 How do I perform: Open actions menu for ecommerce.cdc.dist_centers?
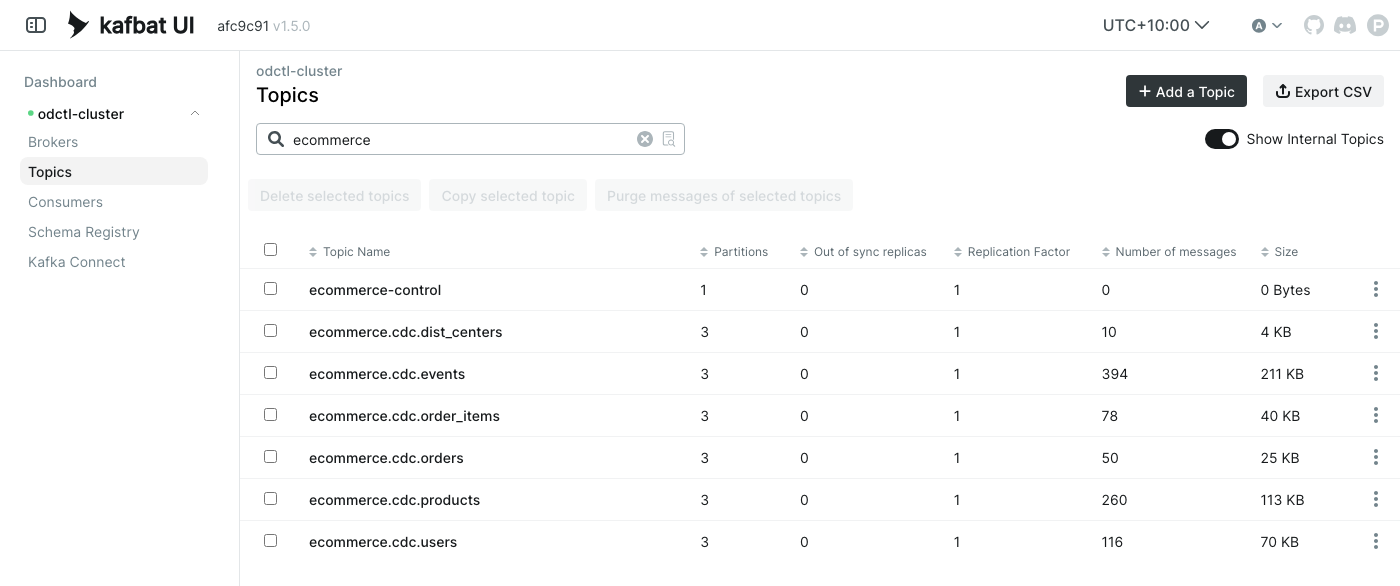coord(1376,331)
